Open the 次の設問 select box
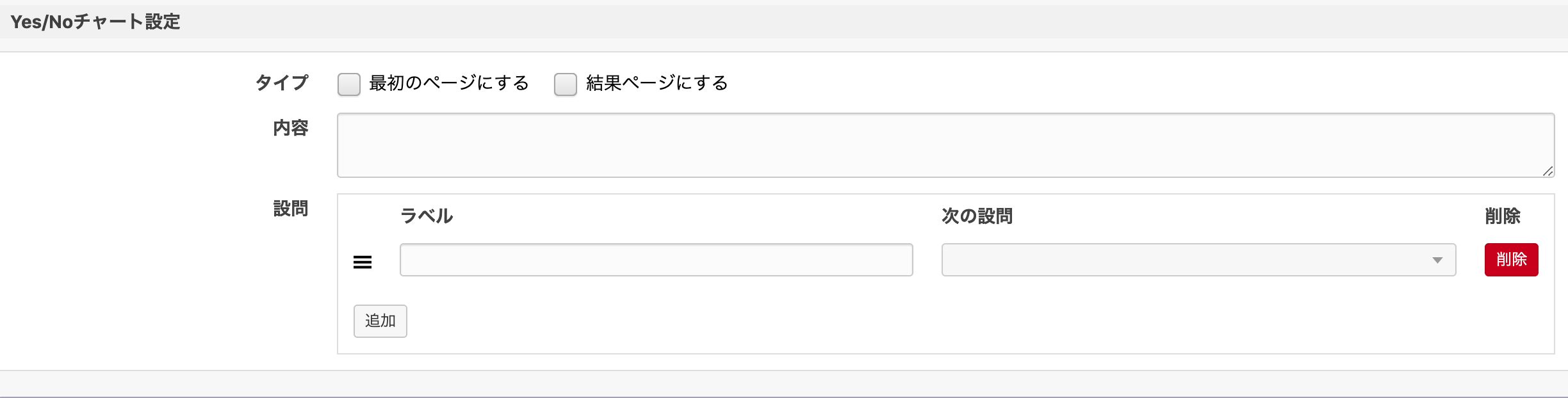The height and width of the screenshot is (398, 1568). pyautogui.click(x=1198, y=260)
